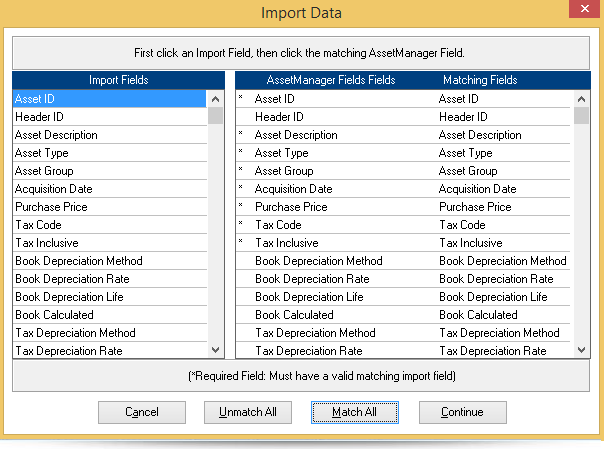604x449 pixels.
Task: Select 'Book Depreciation Method' in Import Fields list
Action: click(x=110, y=261)
